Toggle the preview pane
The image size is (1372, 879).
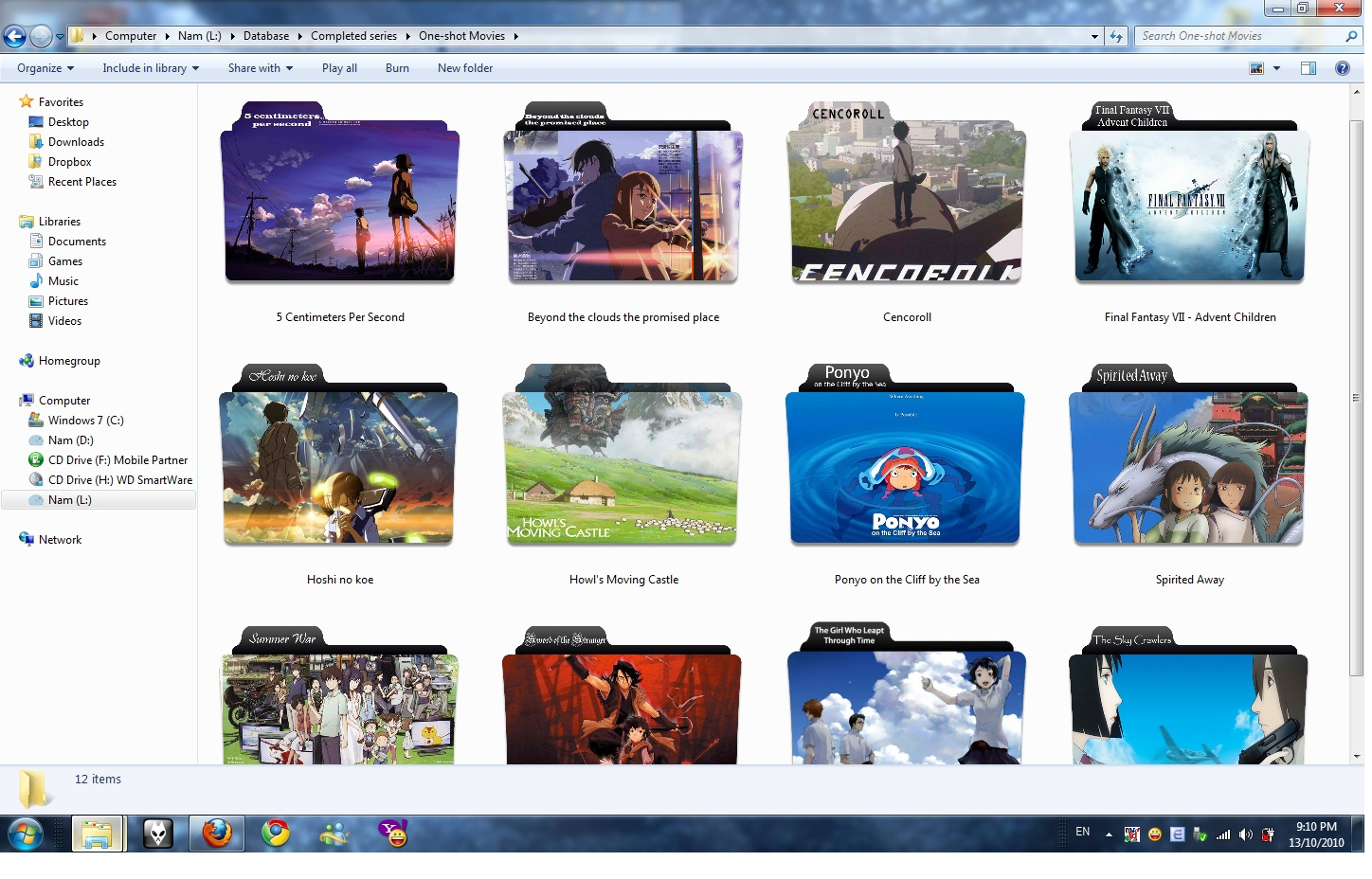pyautogui.click(x=1309, y=67)
